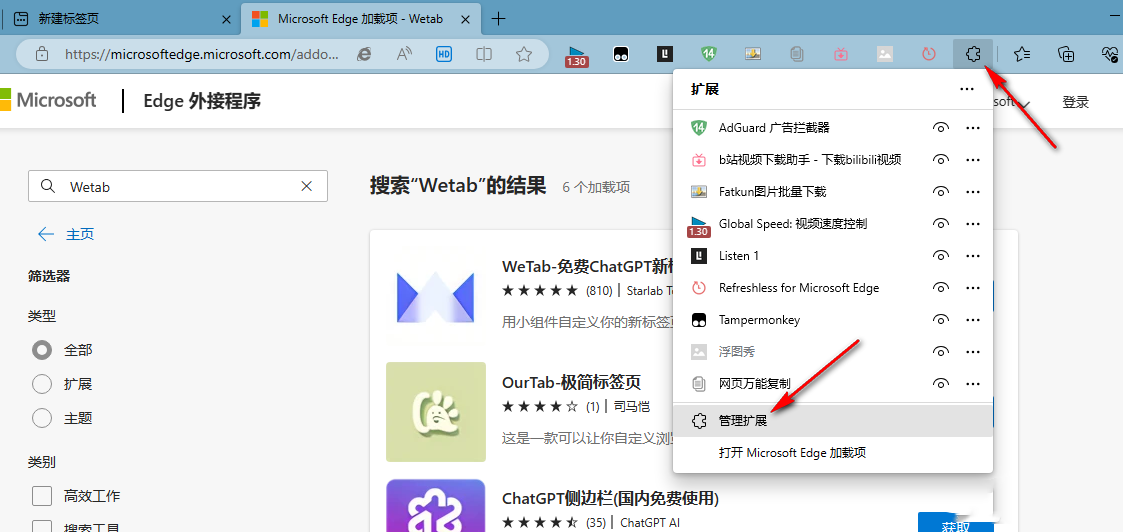The width and height of the screenshot is (1123, 532).
Task: Toggle toolbar visibility for Listen 1
Action: click(941, 256)
